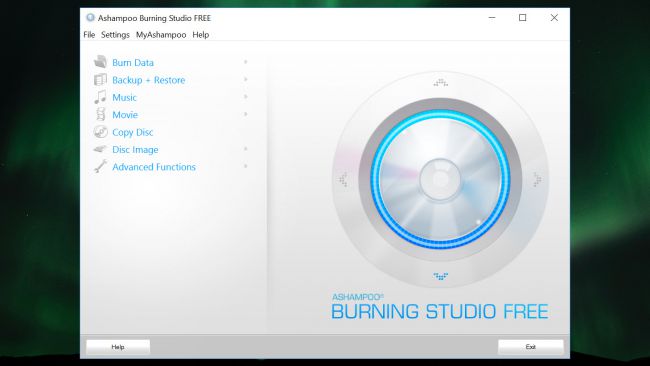Select Burn Data option
650x366 pixels.
point(133,63)
